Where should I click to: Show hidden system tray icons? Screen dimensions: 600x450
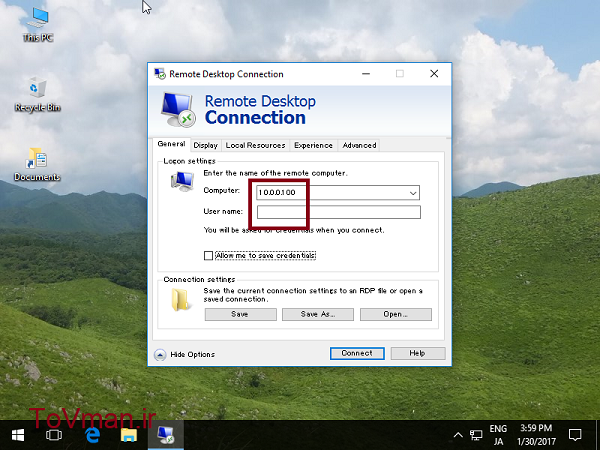[x=458, y=435]
